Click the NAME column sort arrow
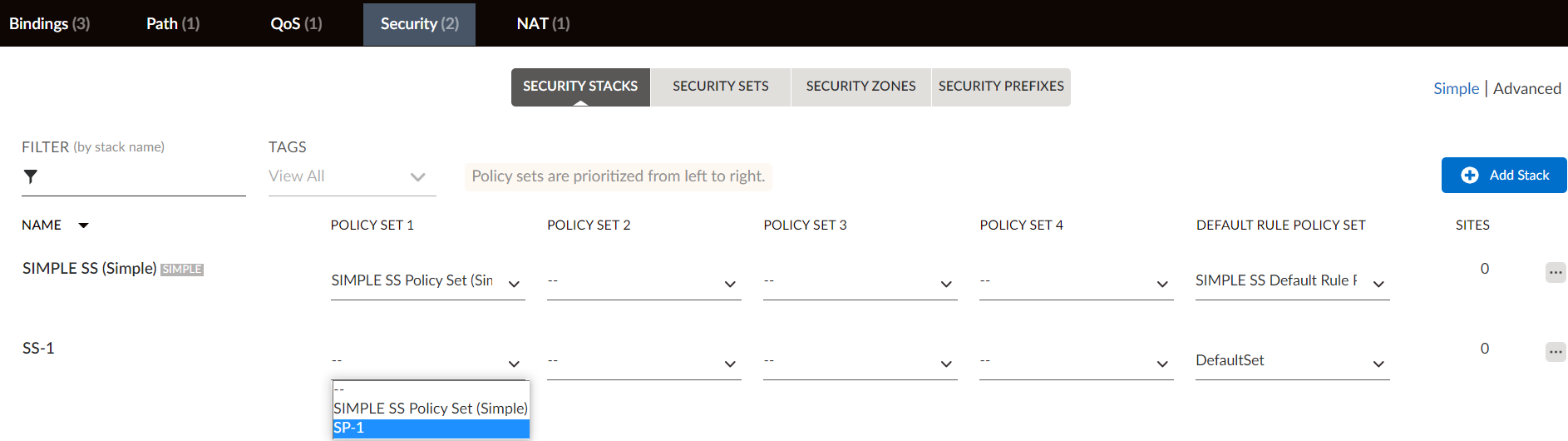This screenshot has height=441, width=1568. click(x=83, y=225)
